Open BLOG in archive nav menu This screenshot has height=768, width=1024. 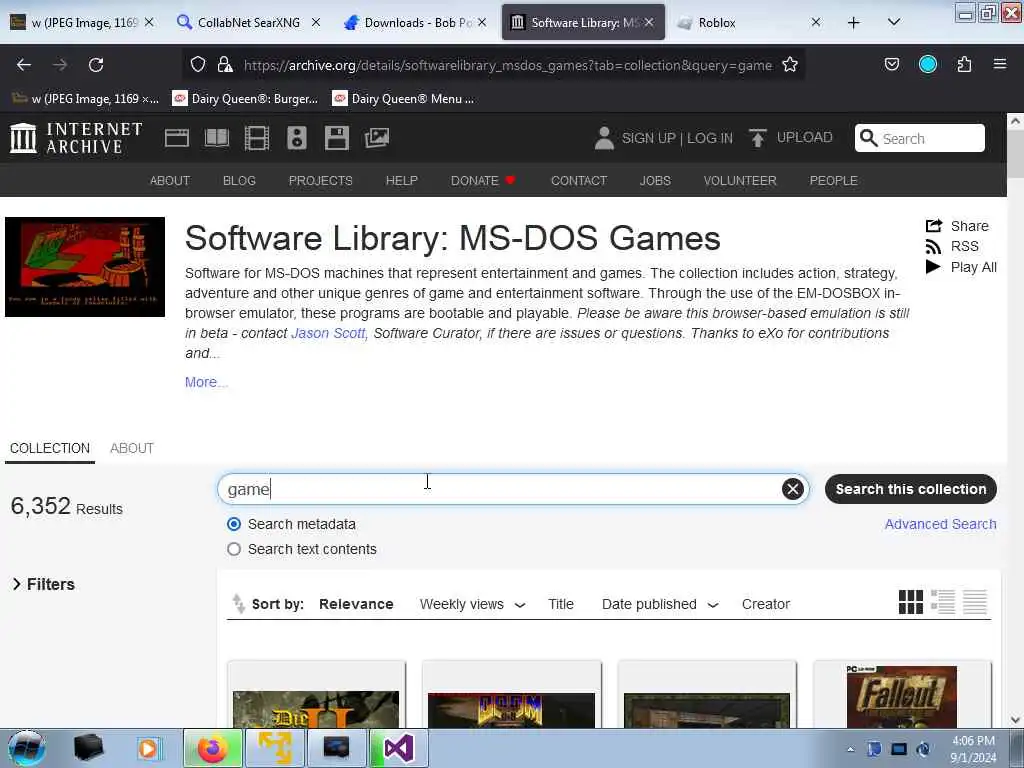(239, 180)
